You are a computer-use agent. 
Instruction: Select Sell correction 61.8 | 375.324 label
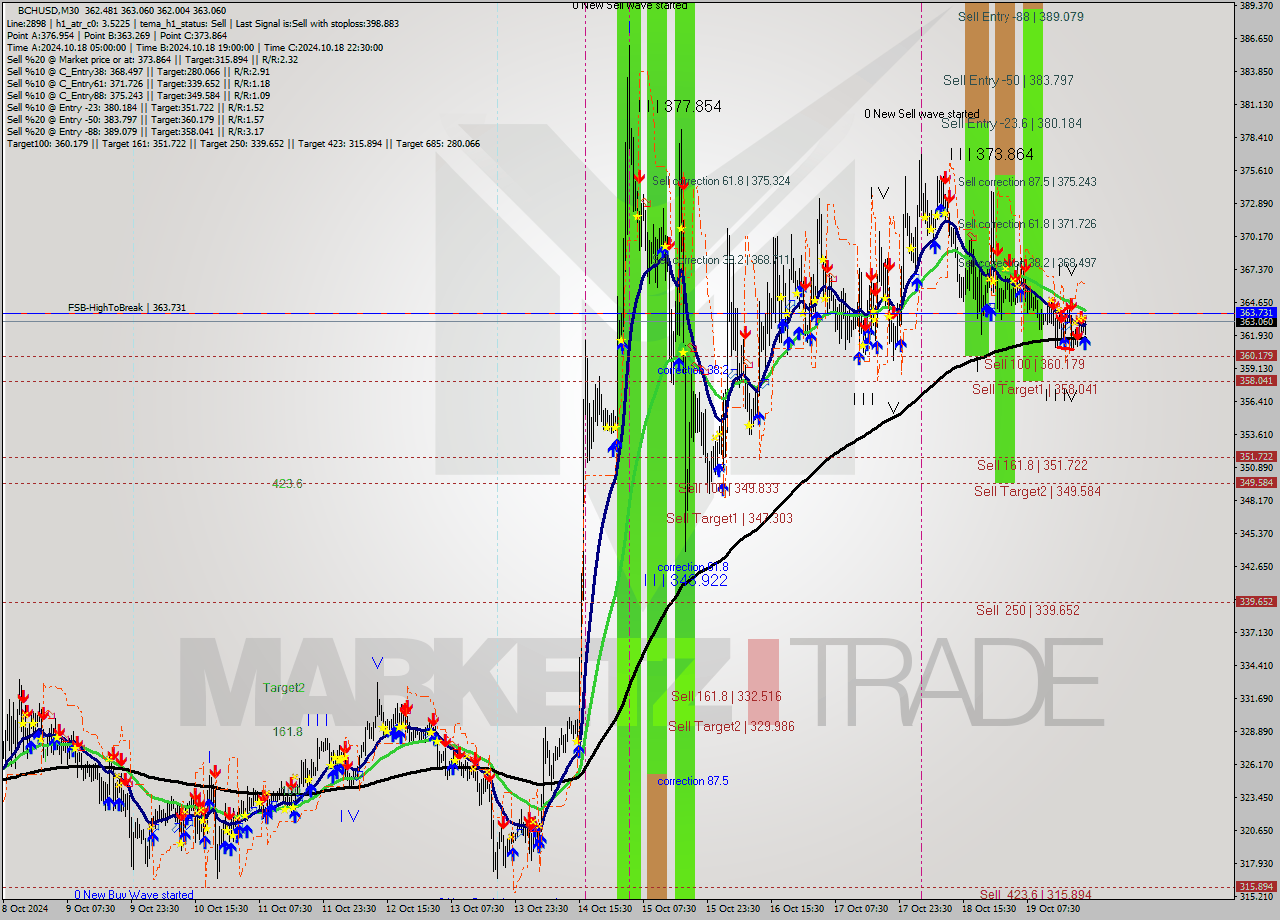point(721,181)
